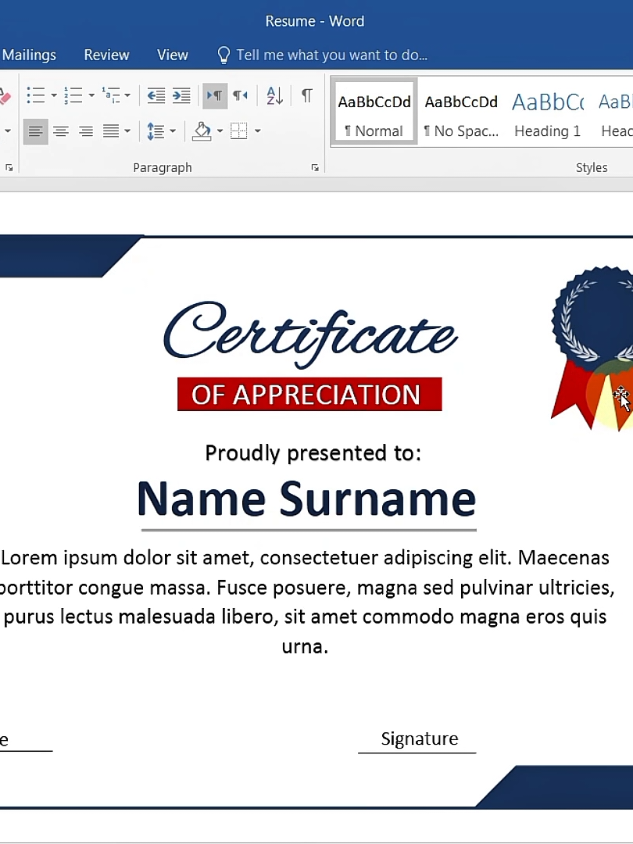Open the Mailings tab

pyautogui.click(x=29, y=55)
